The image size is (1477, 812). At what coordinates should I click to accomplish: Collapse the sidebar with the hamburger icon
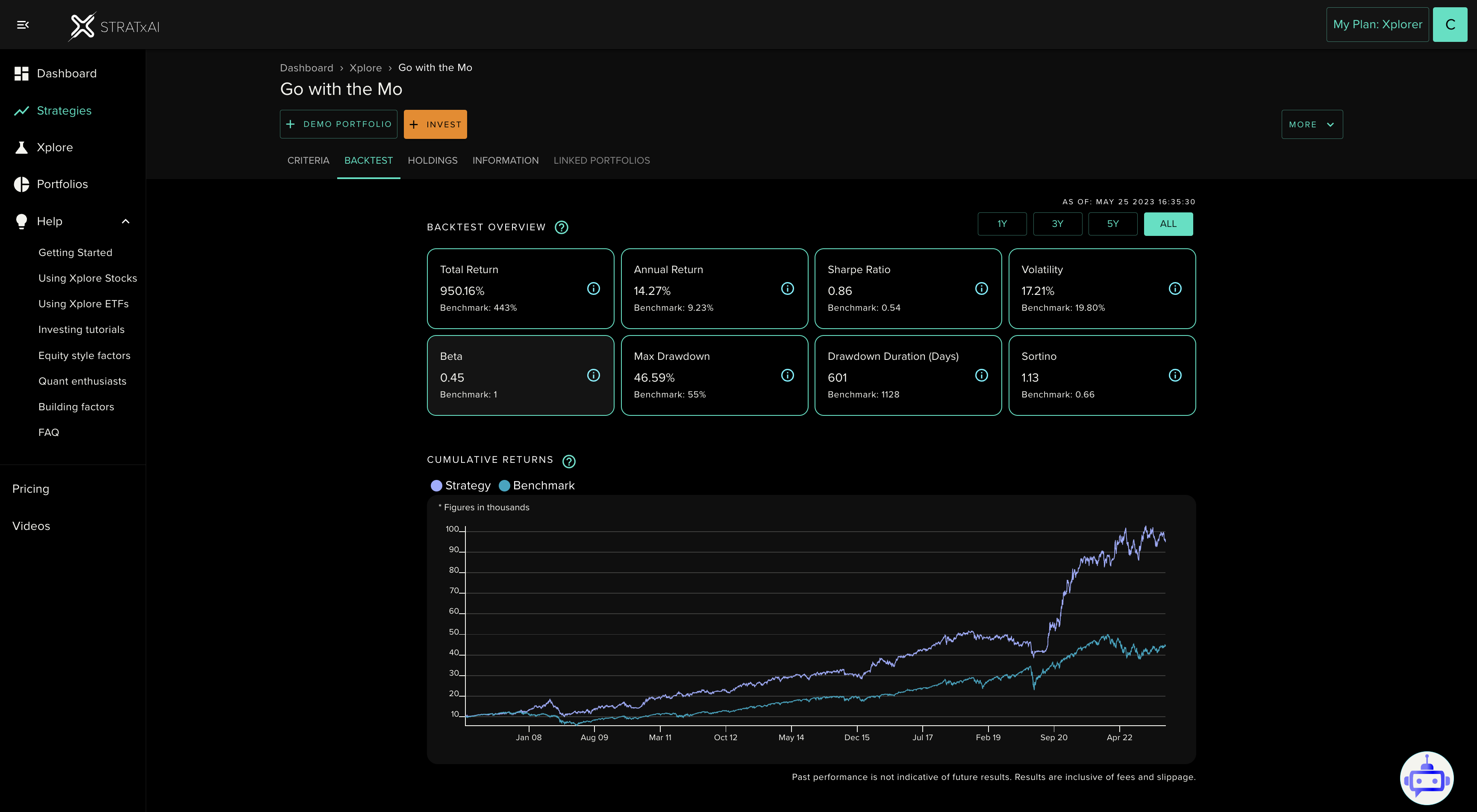pyautogui.click(x=23, y=25)
